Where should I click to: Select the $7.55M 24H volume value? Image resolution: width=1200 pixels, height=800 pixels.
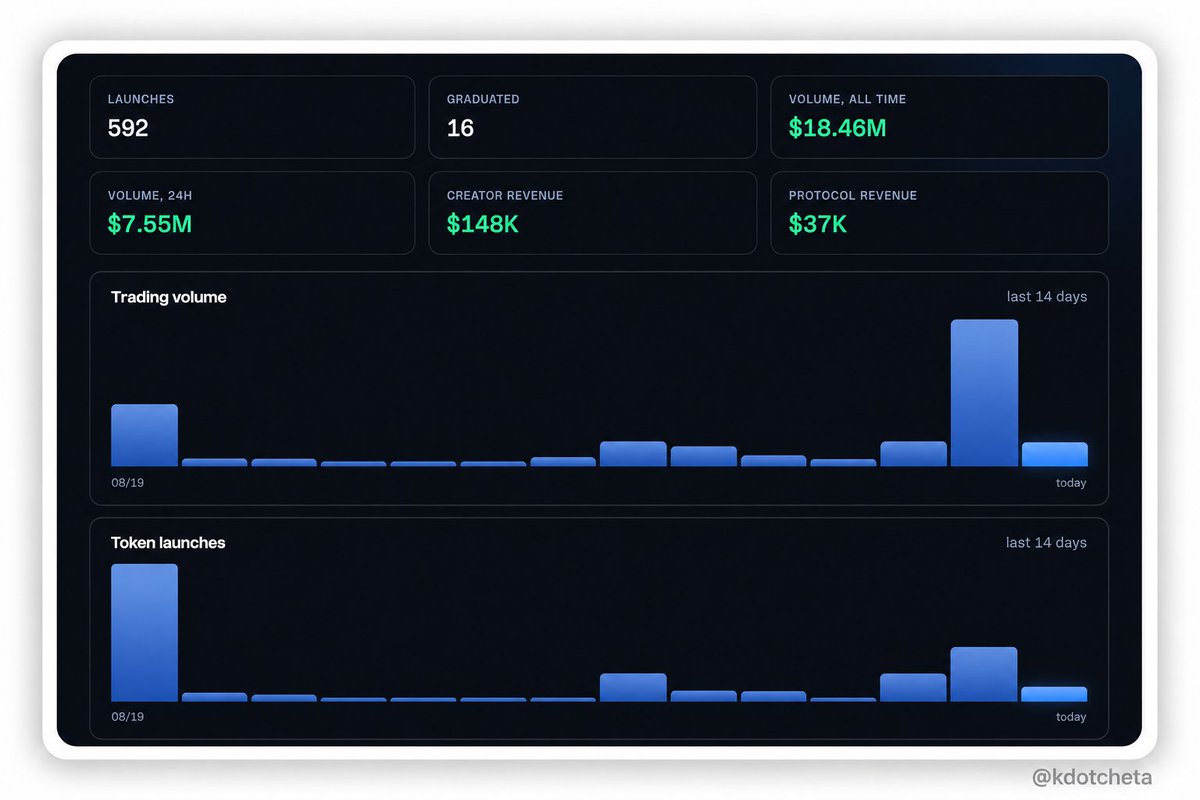(150, 224)
